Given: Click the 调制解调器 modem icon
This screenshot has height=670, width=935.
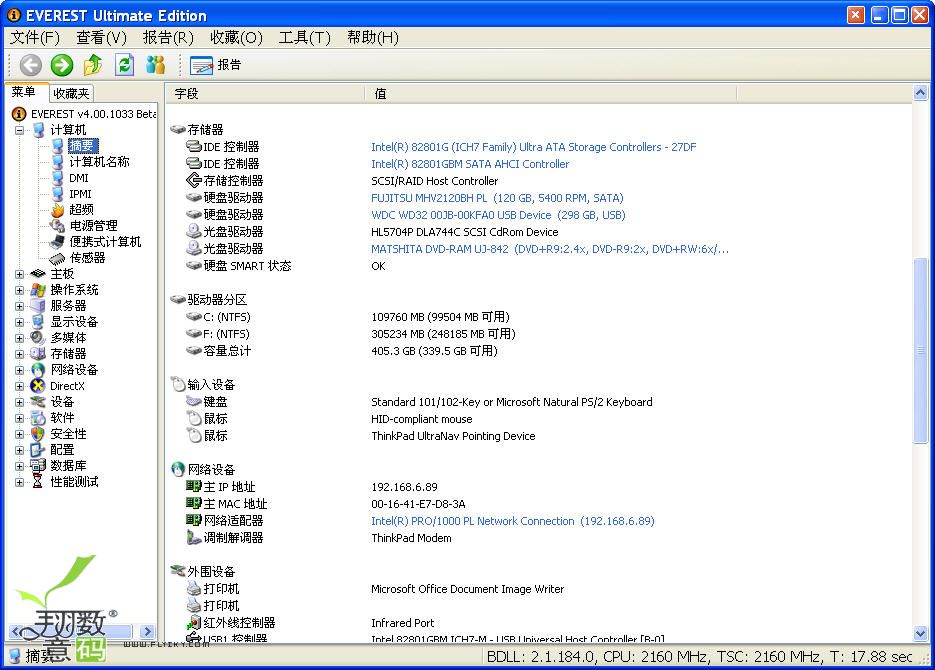Looking at the screenshot, I should 194,538.
